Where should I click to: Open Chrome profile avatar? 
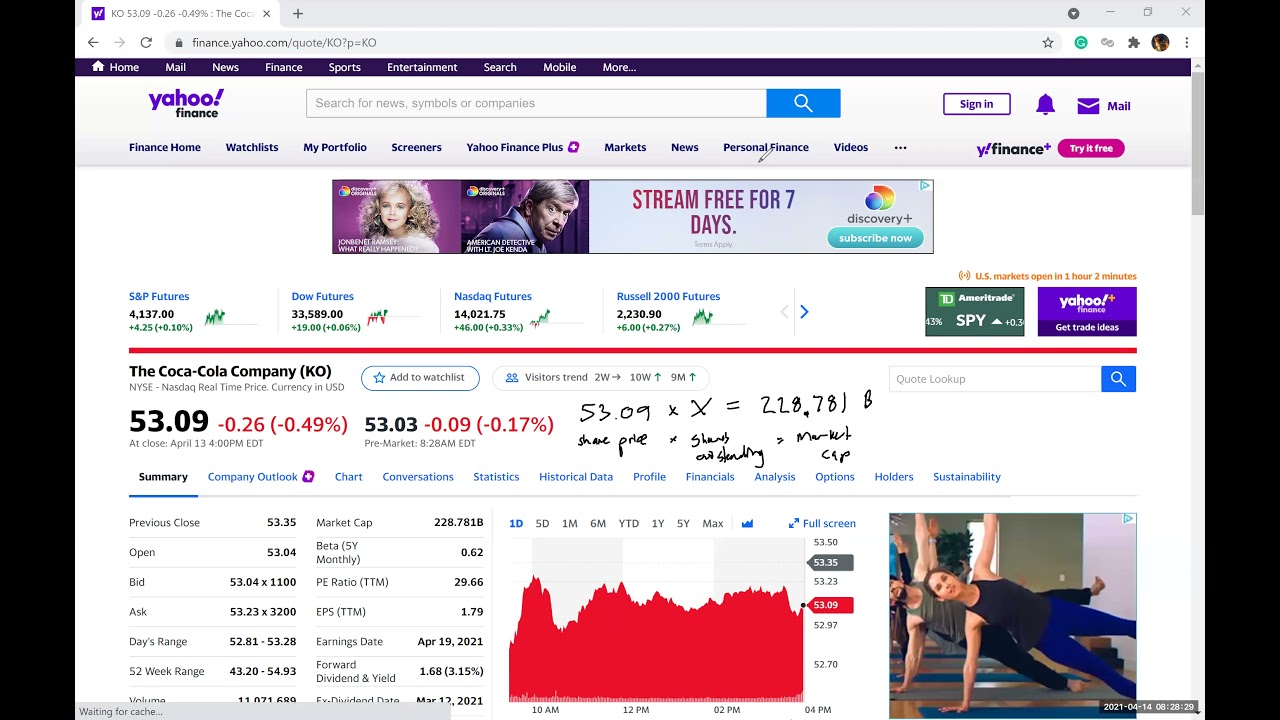[1160, 42]
